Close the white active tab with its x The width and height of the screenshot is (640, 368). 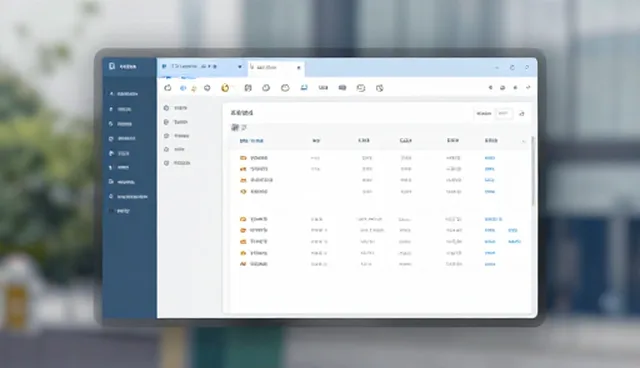pyautogui.click(x=299, y=68)
